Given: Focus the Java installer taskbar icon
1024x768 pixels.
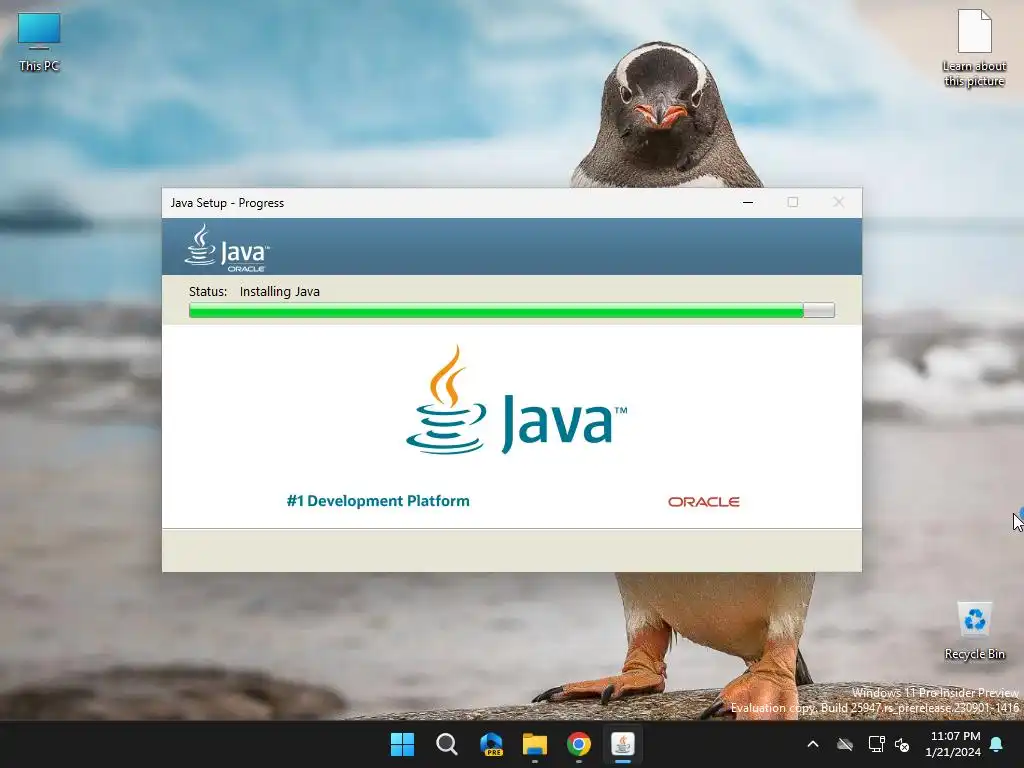Looking at the screenshot, I should click(x=622, y=744).
